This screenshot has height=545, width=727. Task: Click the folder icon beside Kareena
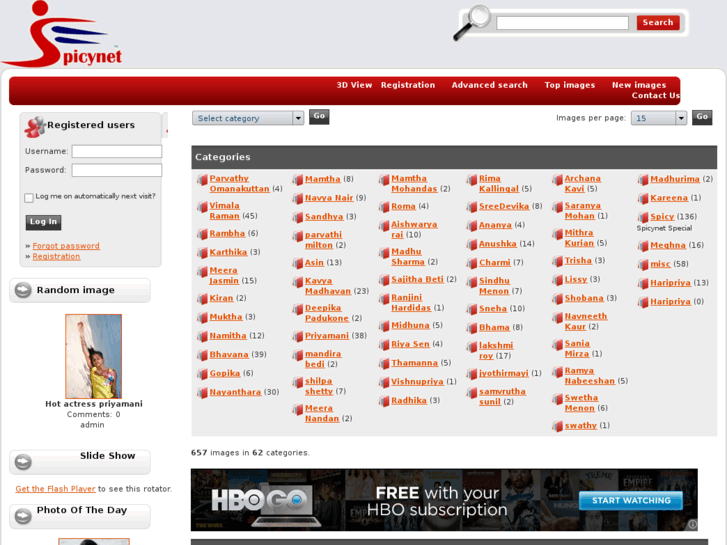click(643, 199)
